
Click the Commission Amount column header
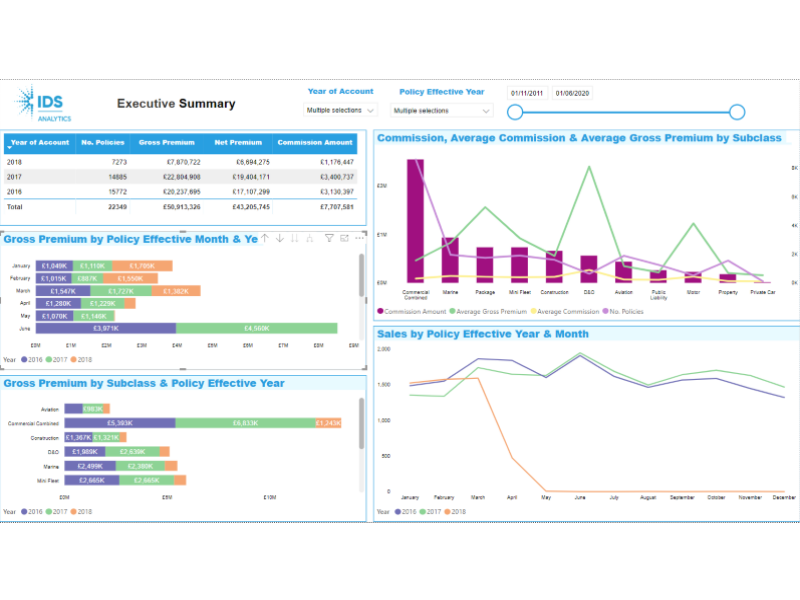coord(315,143)
